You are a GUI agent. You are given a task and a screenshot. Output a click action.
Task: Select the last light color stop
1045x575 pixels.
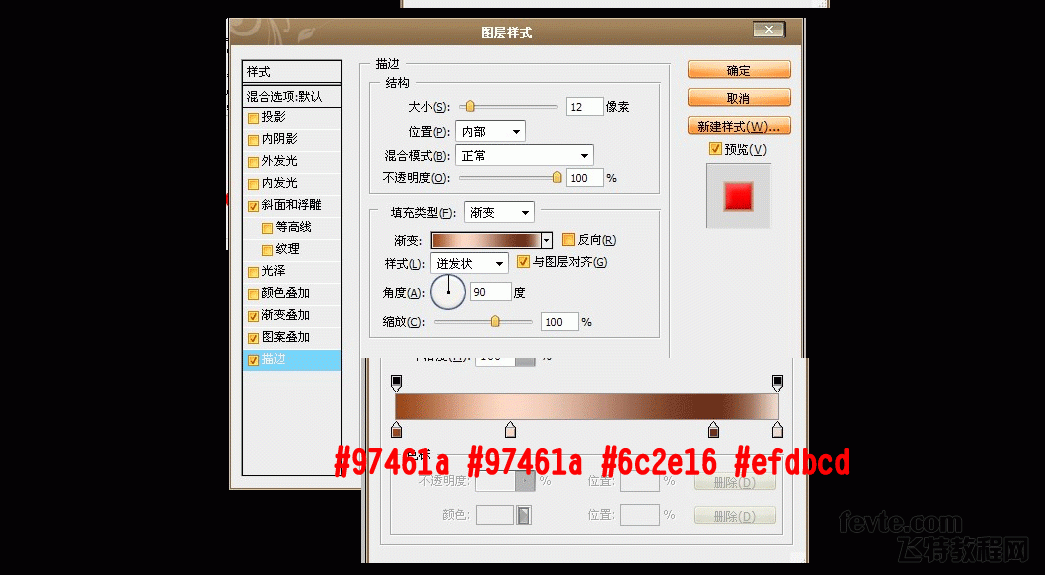pos(777,430)
